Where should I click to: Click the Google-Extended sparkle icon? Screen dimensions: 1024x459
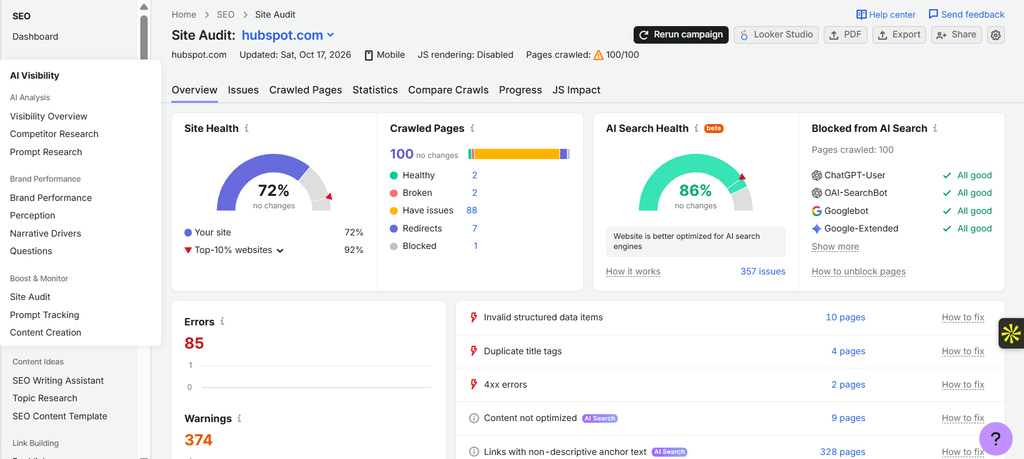tap(816, 229)
